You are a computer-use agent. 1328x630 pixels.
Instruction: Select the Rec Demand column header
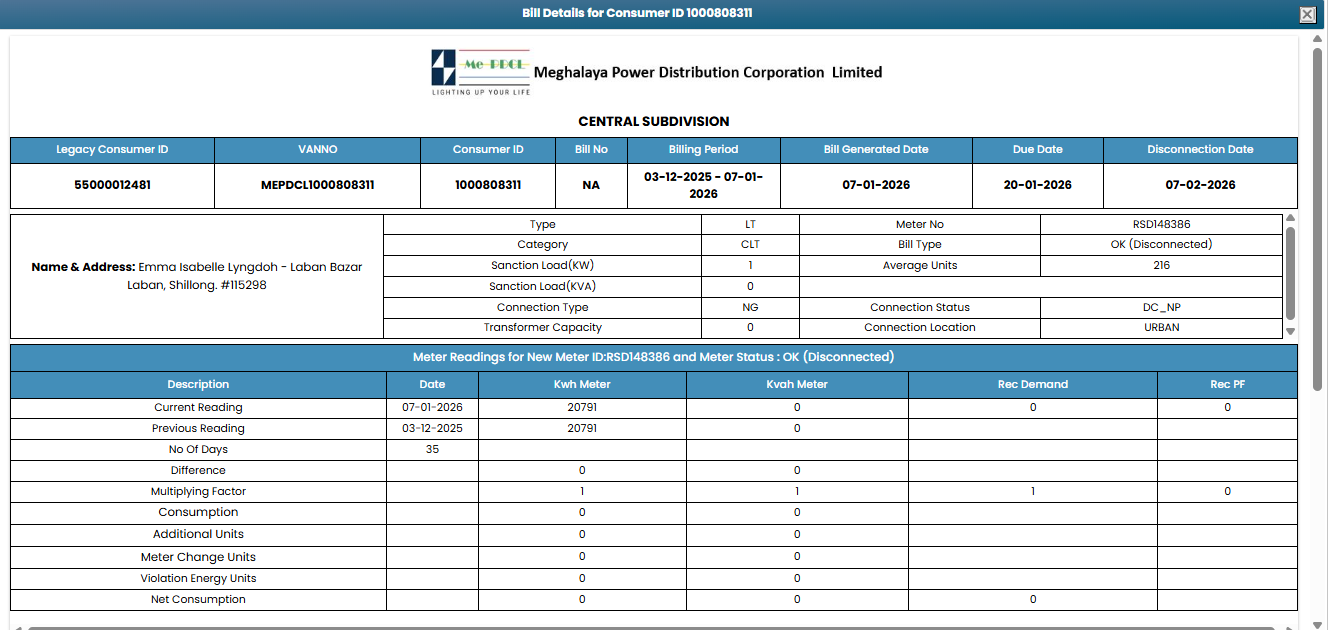coord(1033,384)
